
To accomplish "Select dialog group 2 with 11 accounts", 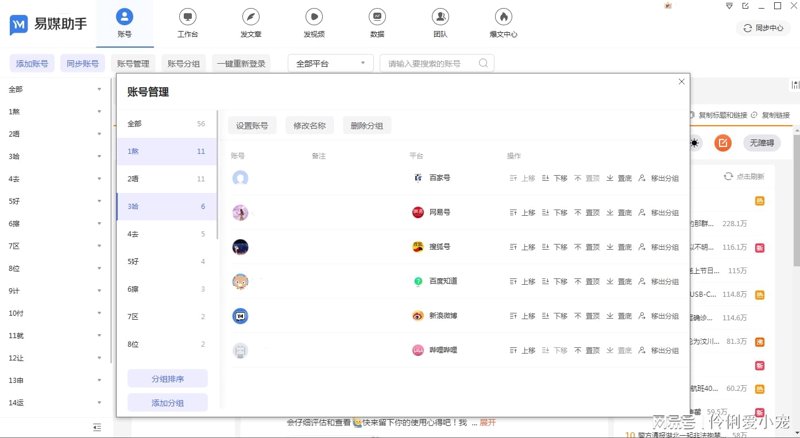I will (166, 179).
